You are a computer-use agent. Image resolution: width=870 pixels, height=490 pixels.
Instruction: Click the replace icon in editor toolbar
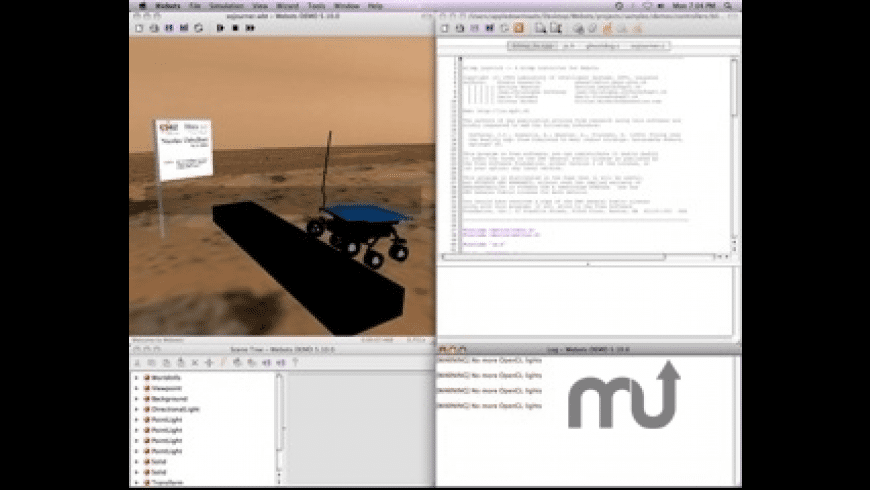(x=555, y=28)
